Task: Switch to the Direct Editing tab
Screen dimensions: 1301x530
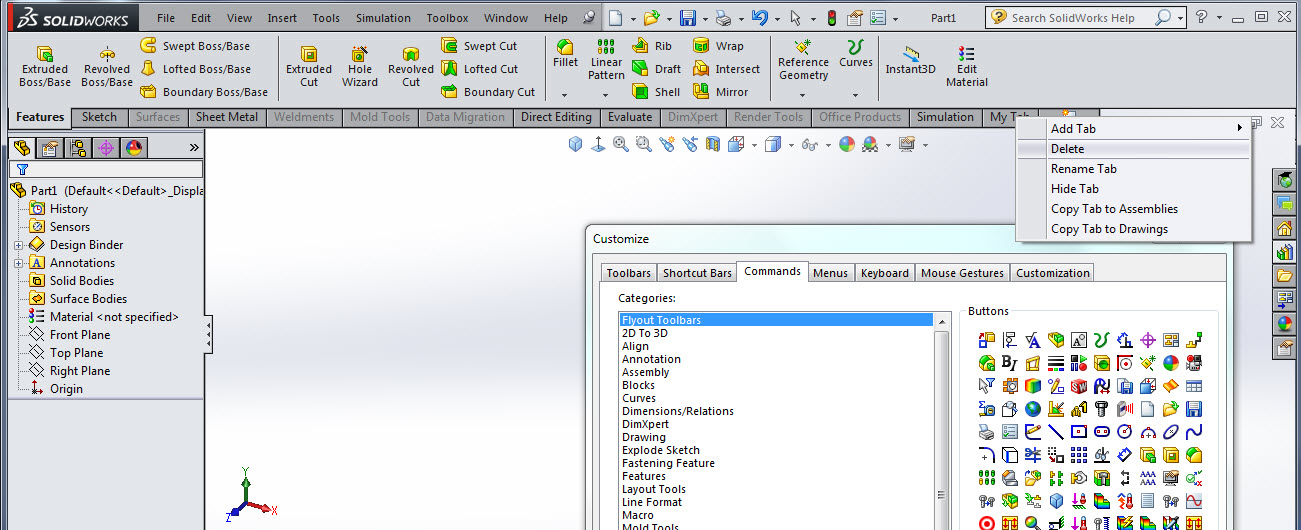Action: click(556, 117)
